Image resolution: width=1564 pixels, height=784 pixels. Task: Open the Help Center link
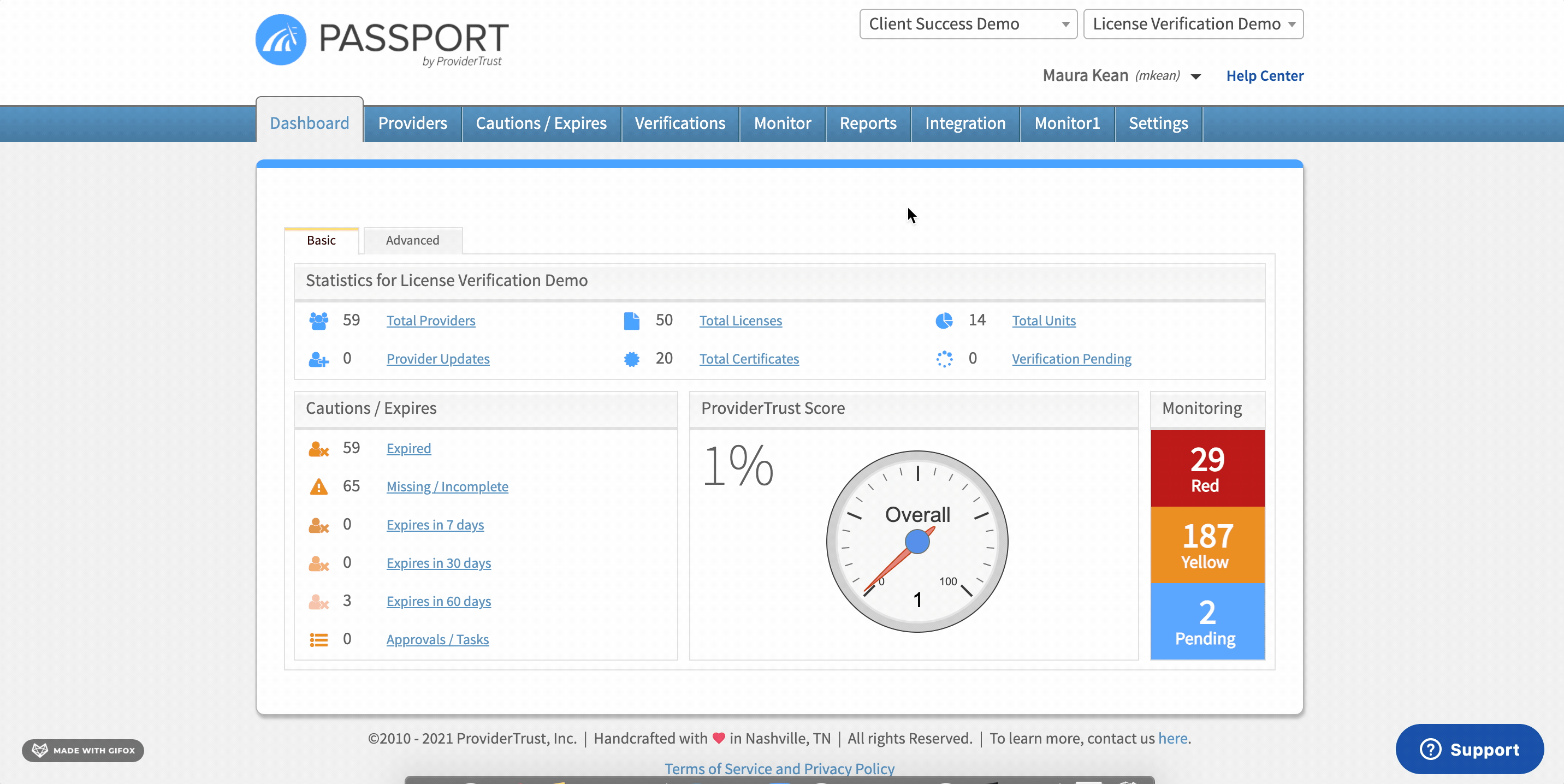(x=1265, y=75)
